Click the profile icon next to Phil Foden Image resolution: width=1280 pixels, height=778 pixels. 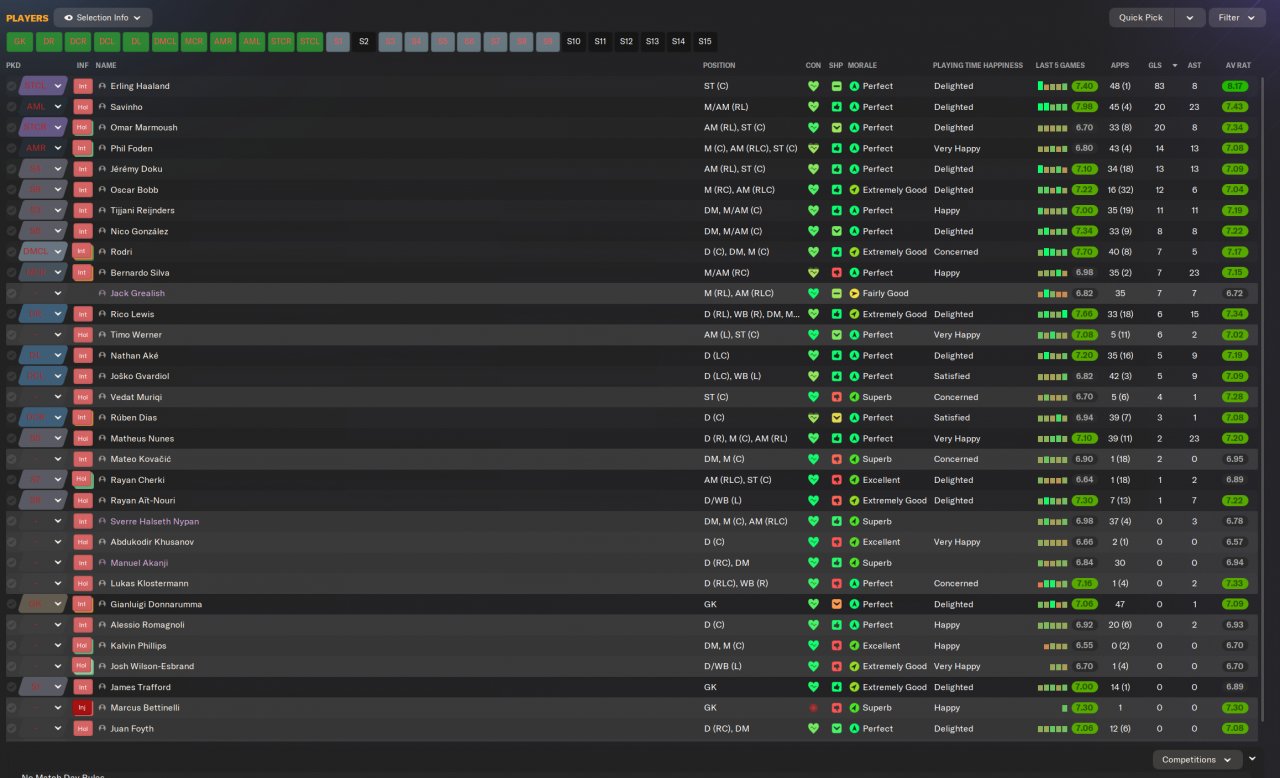[102, 148]
